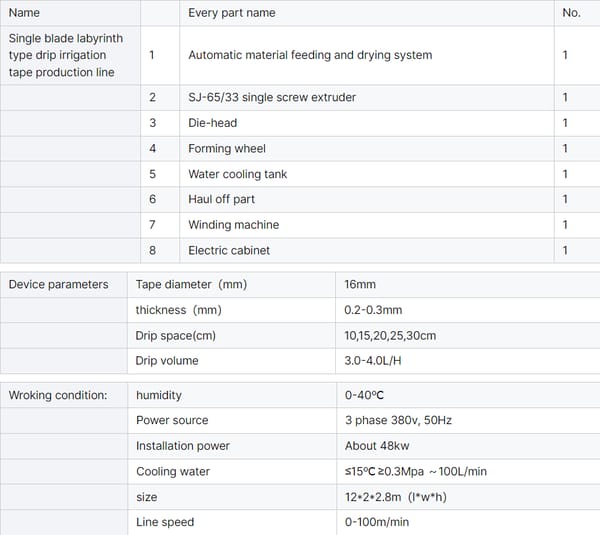Screen dimensions: 600x535
Task: Click the '3 phase 380v, 50Hz' value
Action: pyautogui.click(x=398, y=421)
